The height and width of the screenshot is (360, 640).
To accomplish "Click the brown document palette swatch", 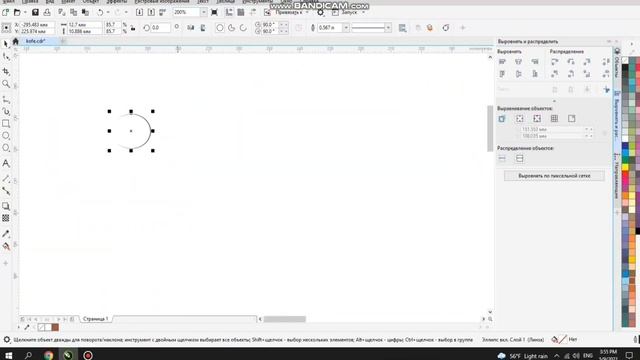I will (55, 327).
